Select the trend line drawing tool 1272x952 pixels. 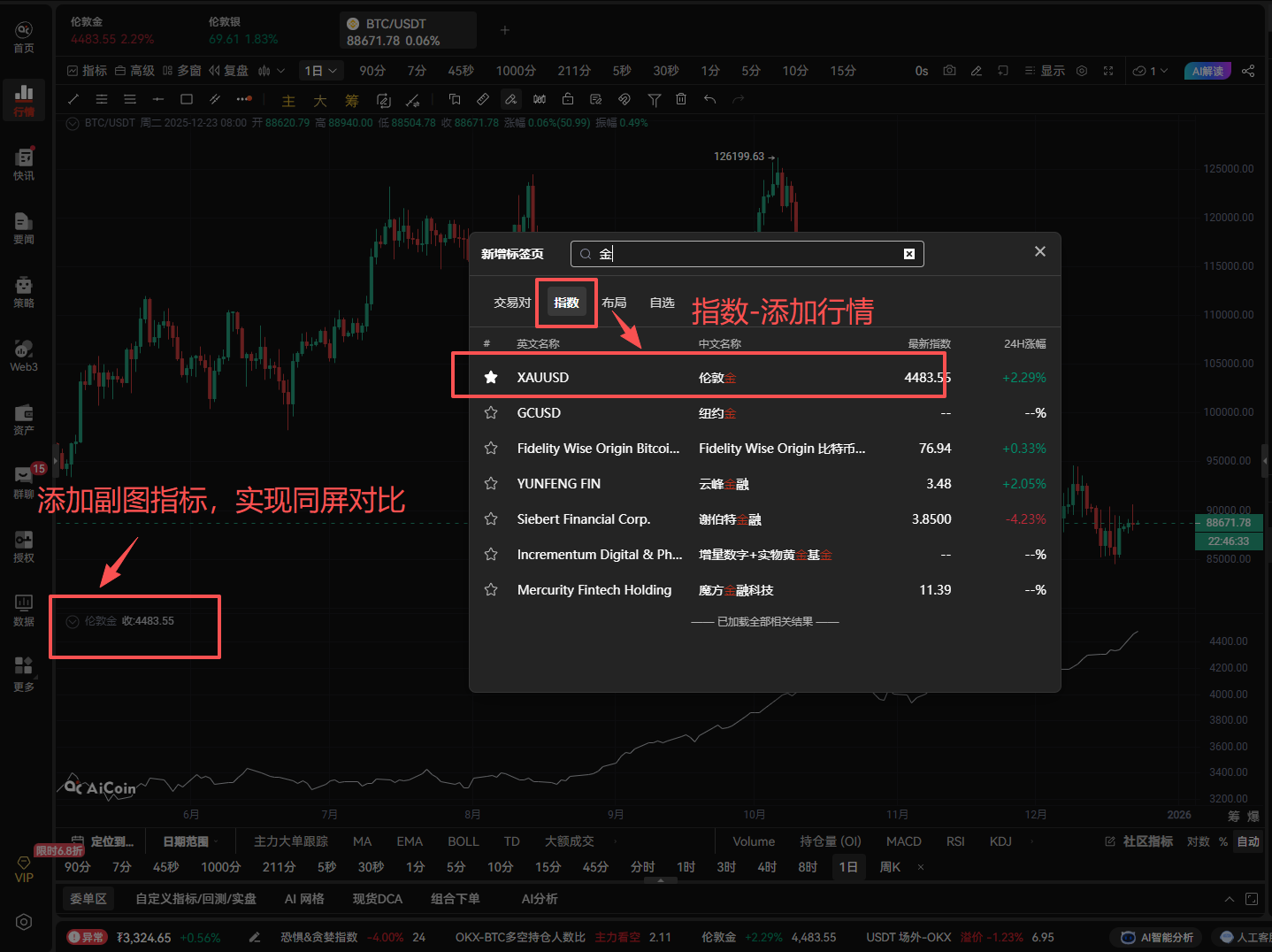pyautogui.click(x=73, y=99)
